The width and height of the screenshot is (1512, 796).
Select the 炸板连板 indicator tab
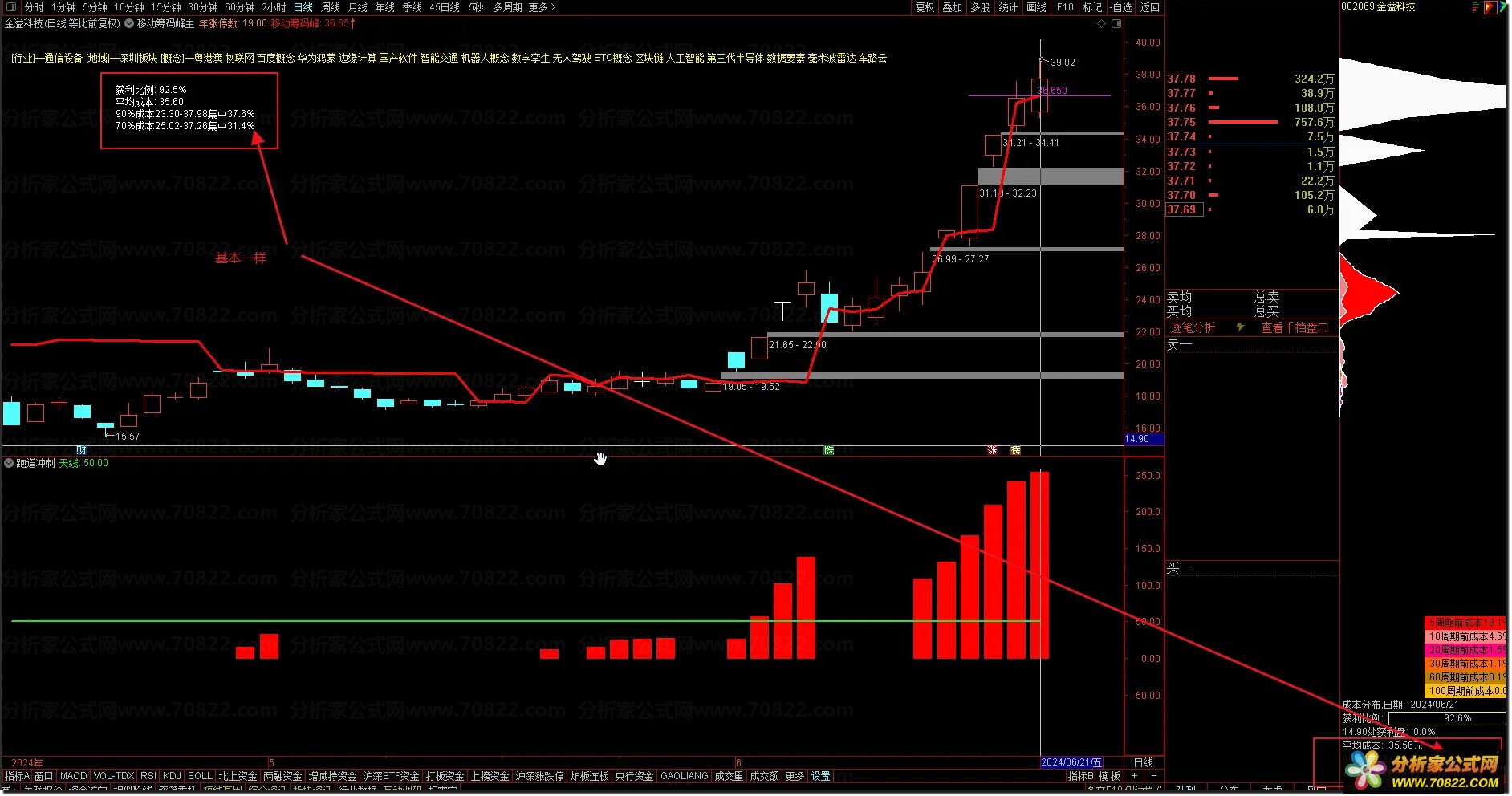(589, 776)
